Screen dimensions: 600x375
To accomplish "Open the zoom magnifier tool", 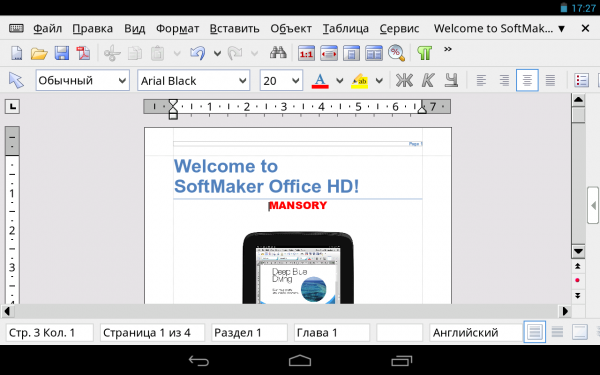I will 396,53.
